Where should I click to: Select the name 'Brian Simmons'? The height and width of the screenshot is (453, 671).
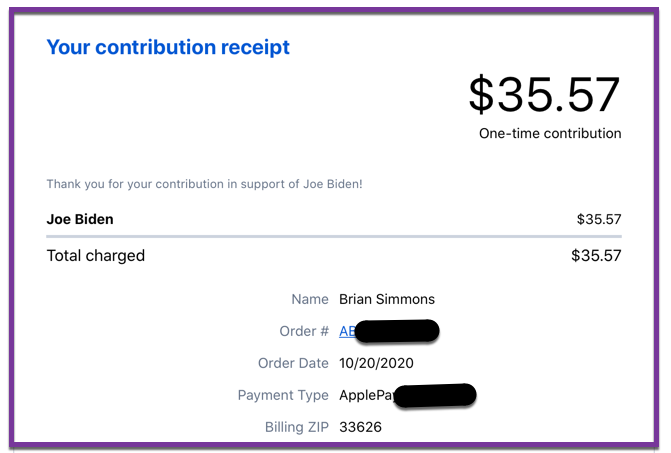tap(387, 299)
